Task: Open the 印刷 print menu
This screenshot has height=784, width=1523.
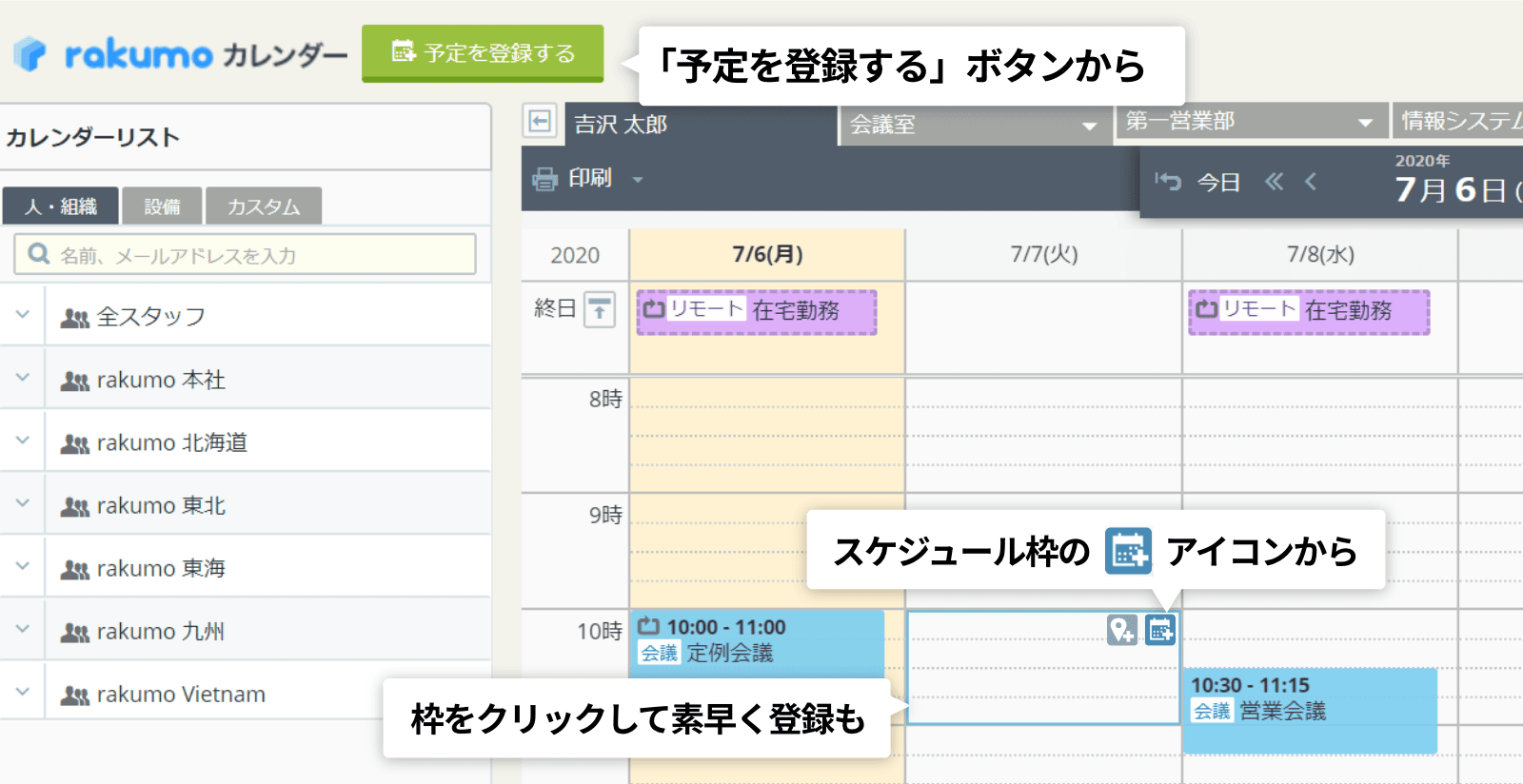Action: click(x=588, y=178)
